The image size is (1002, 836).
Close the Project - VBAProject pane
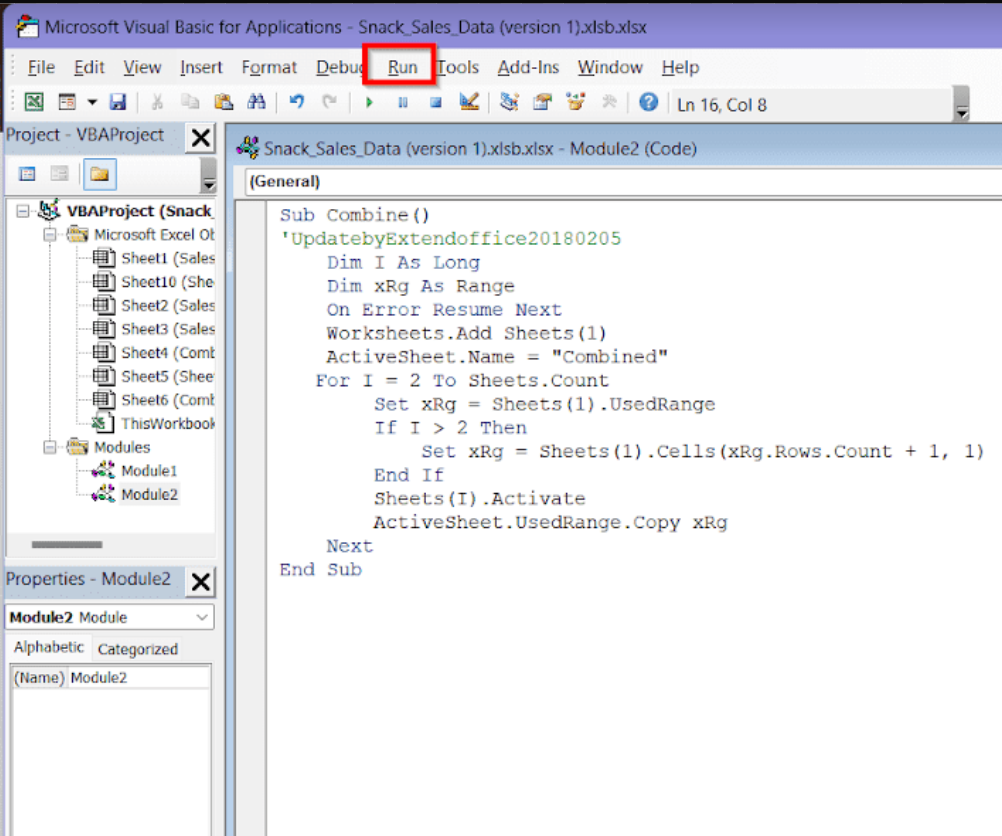(201, 137)
